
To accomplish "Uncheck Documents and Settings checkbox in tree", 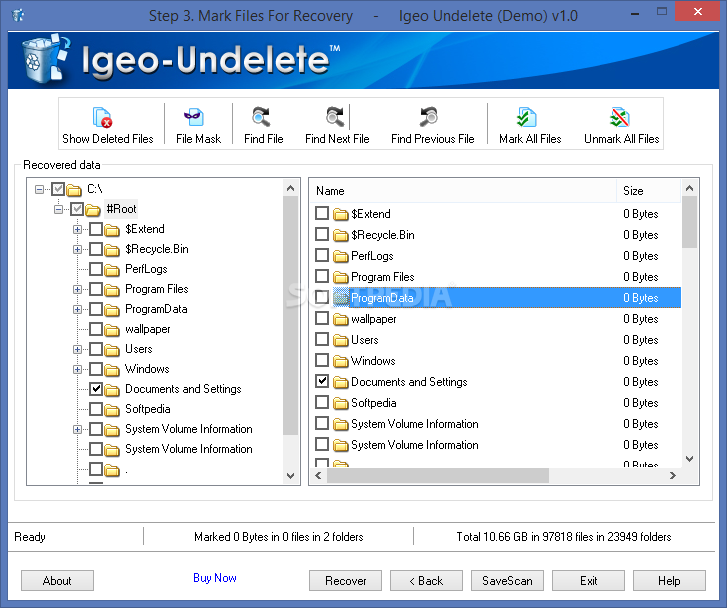I will coord(96,389).
